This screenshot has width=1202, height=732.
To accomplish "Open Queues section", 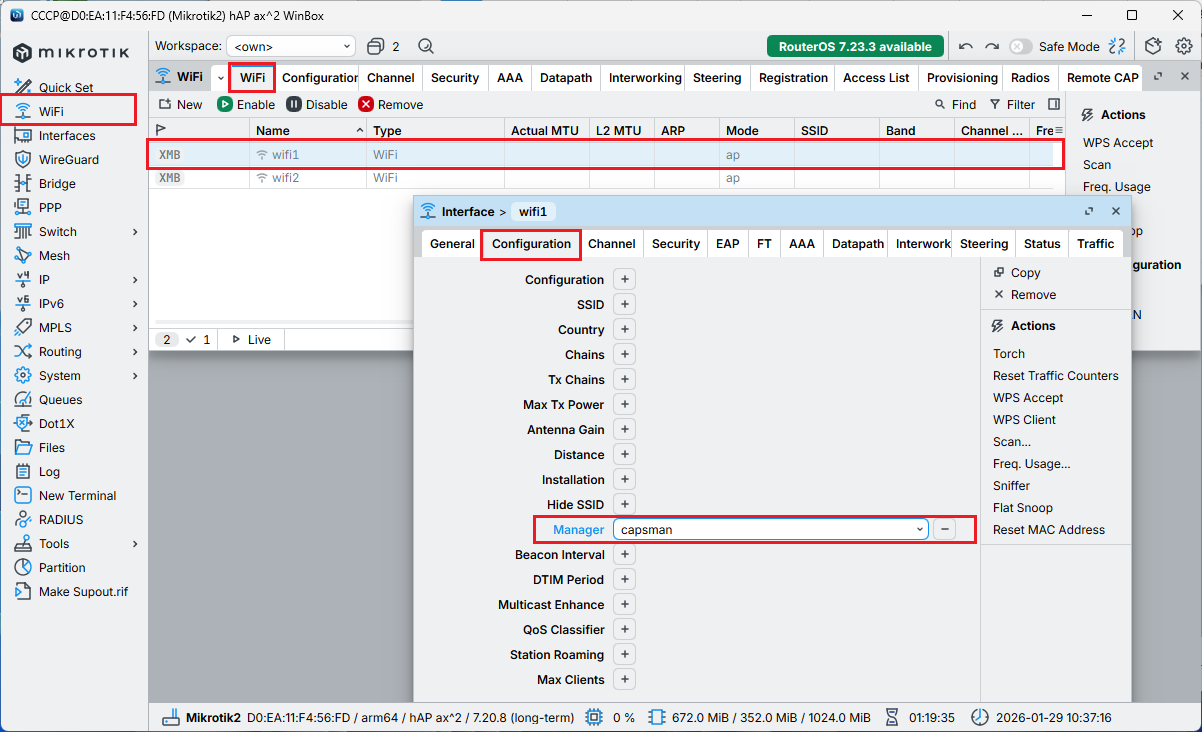I will click(x=60, y=399).
